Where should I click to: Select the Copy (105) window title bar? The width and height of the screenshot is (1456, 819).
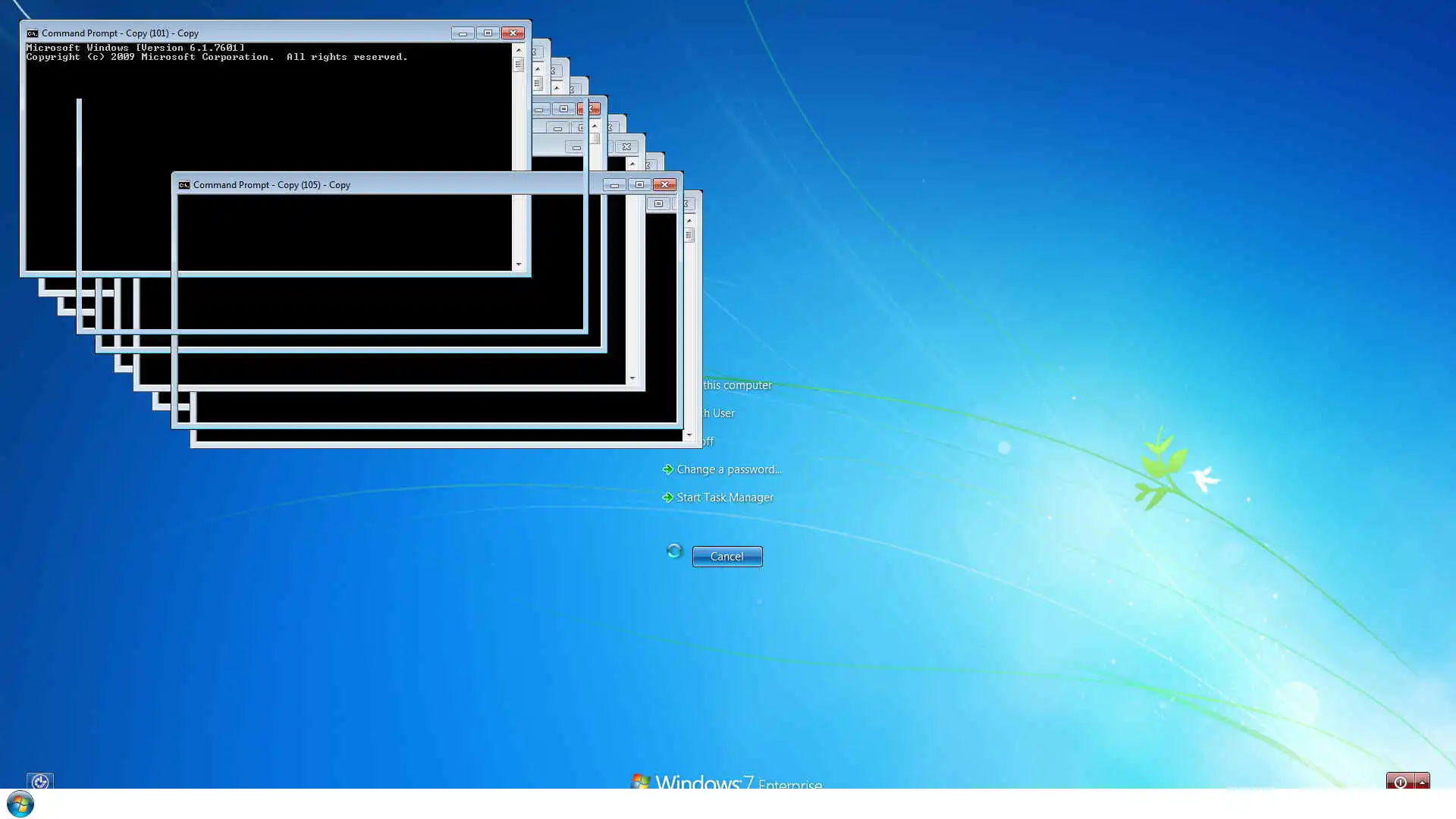455,185
